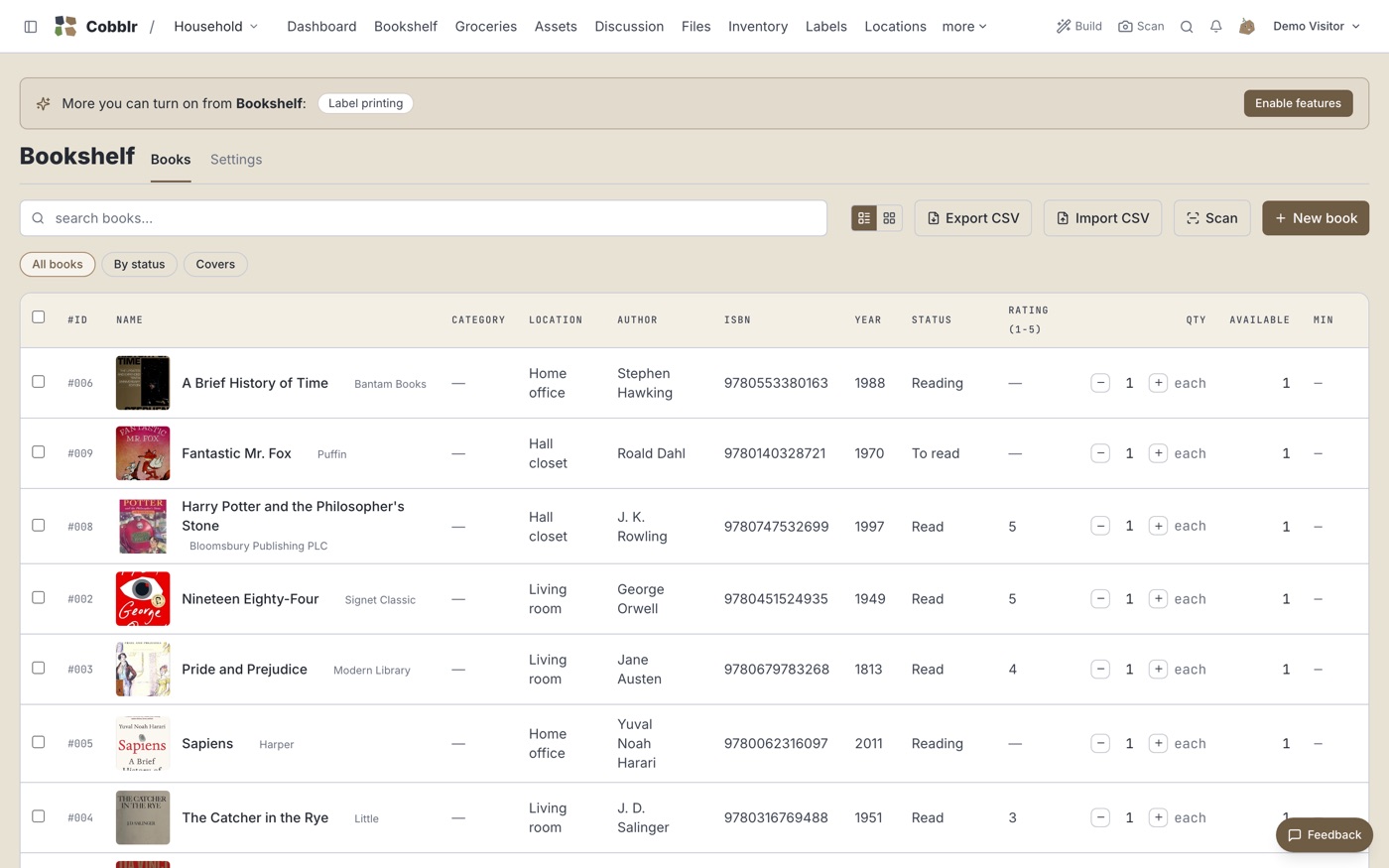Click the Scan button beside Import CSV

[x=1211, y=218]
